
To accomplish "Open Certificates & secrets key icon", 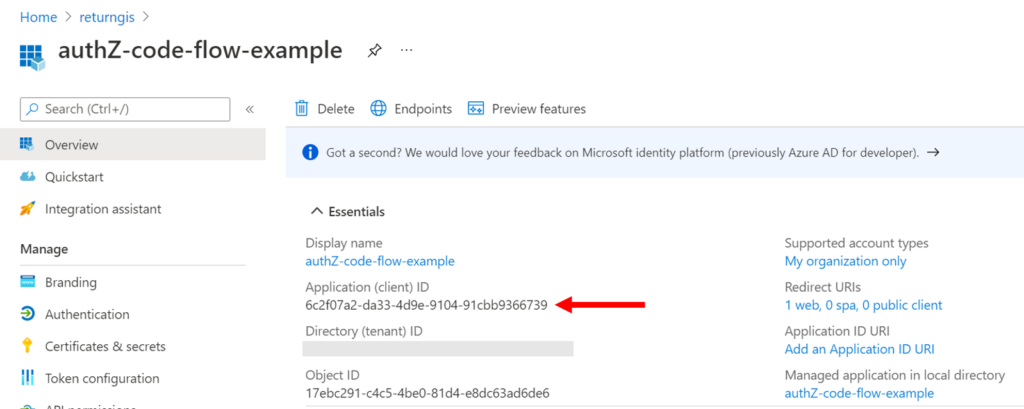I will coord(27,346).
